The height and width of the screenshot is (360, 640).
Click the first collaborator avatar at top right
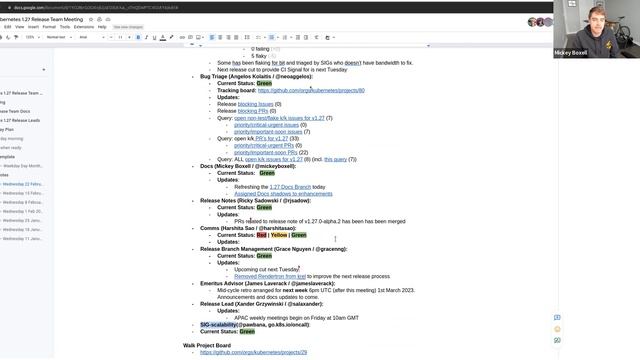click(532, 22)
